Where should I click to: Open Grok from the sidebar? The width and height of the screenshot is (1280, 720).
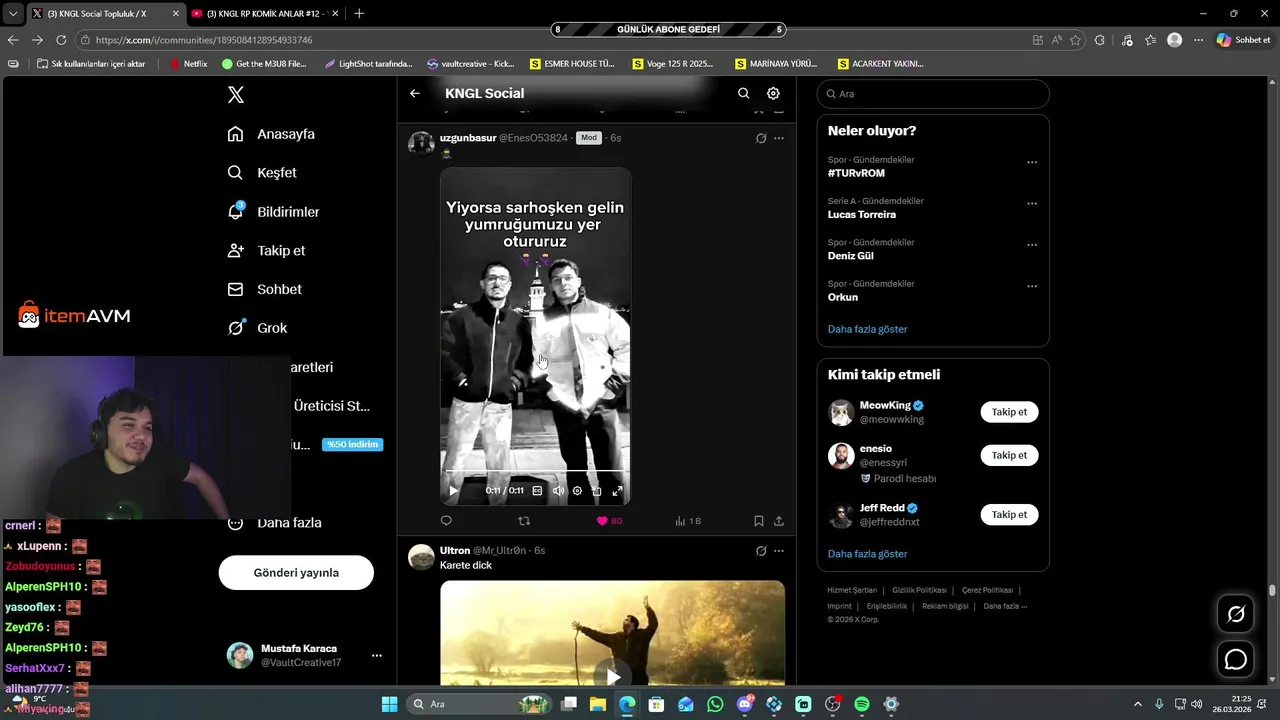pos(257,328)
